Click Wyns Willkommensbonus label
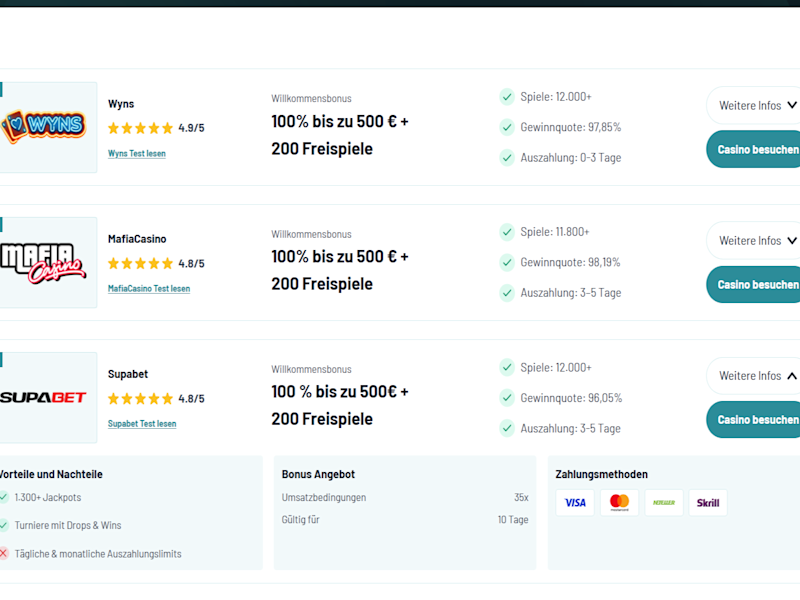This screenshot has width=800, height=600. tap(311, 98)
